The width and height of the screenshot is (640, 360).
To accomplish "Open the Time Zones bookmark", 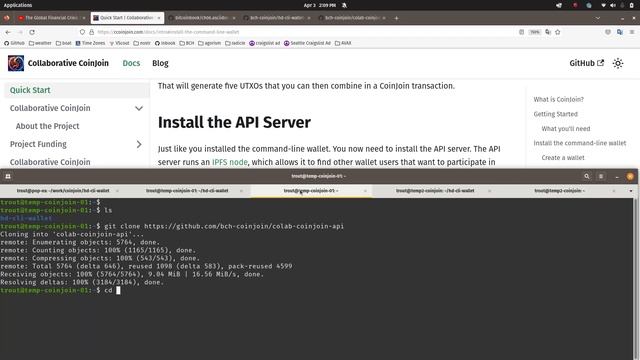I will 90,43.
